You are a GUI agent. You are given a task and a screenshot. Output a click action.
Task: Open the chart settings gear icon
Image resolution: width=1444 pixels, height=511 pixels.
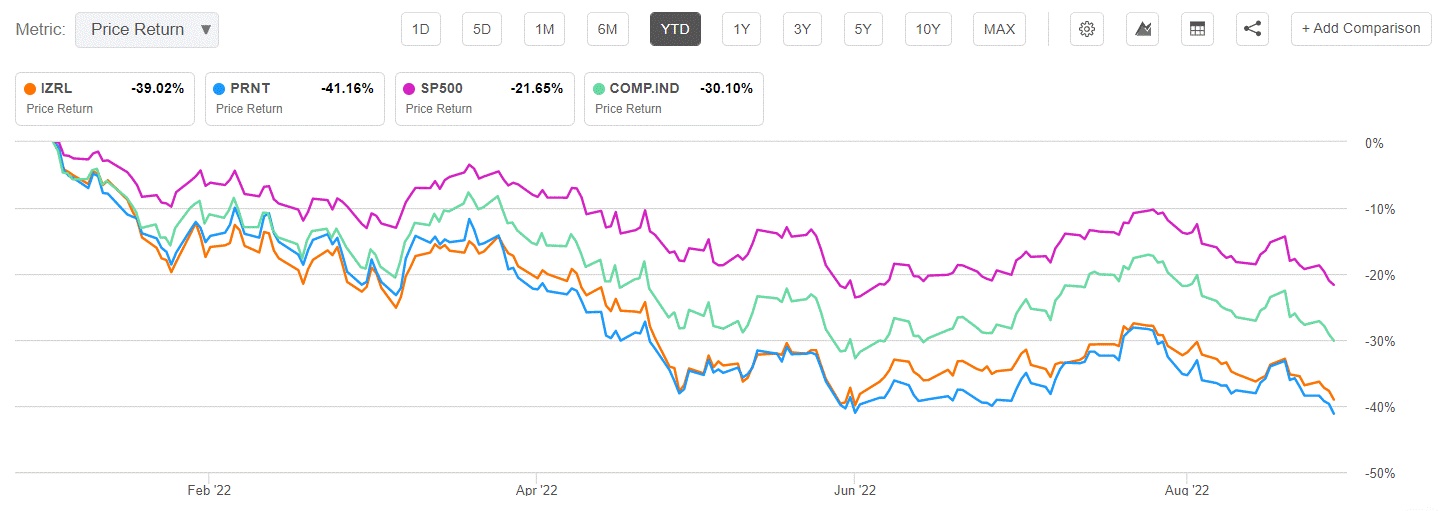click(x=1086, y=29)
